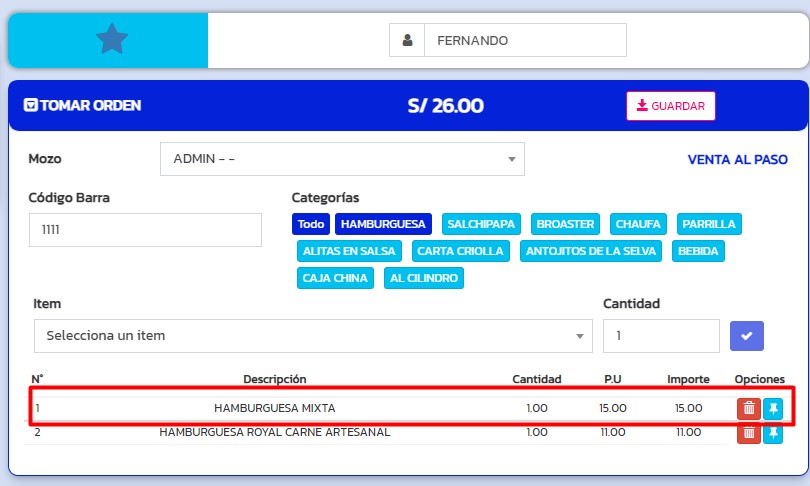Show the BROASTER category items
Viewport: 810px width, 486px height.
coord(565,224)
